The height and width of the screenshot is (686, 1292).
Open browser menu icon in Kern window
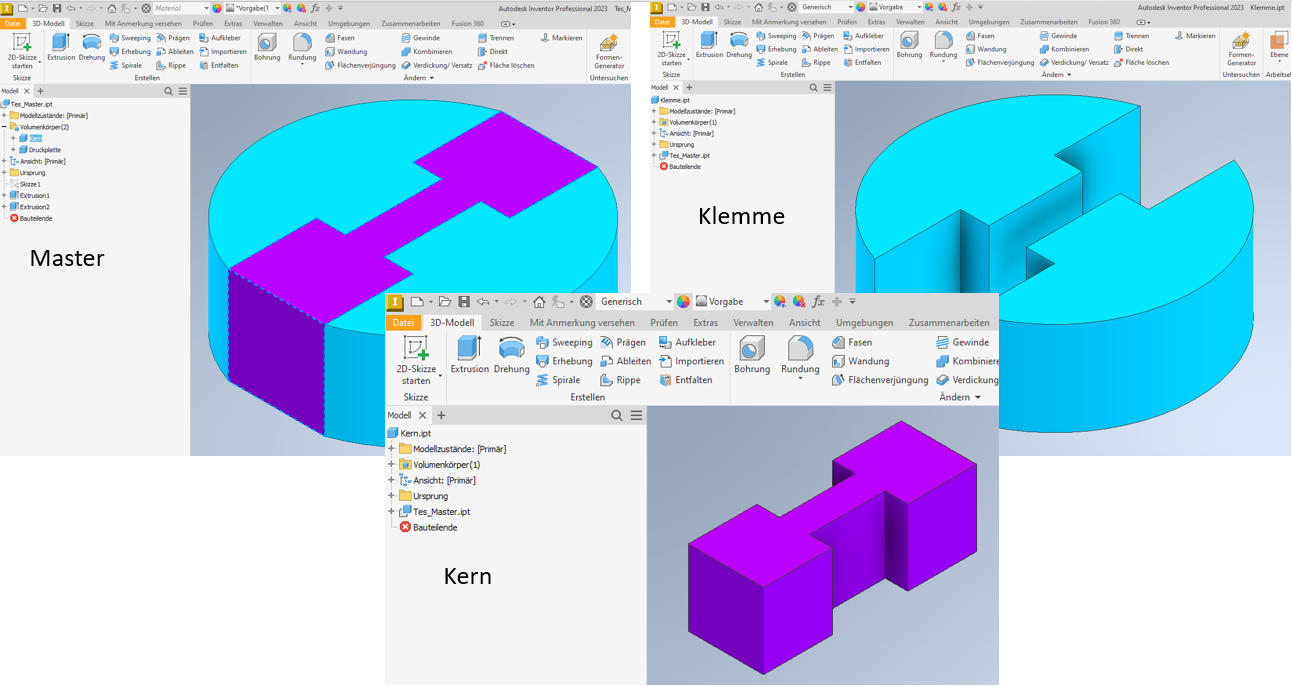click(636, 415)
